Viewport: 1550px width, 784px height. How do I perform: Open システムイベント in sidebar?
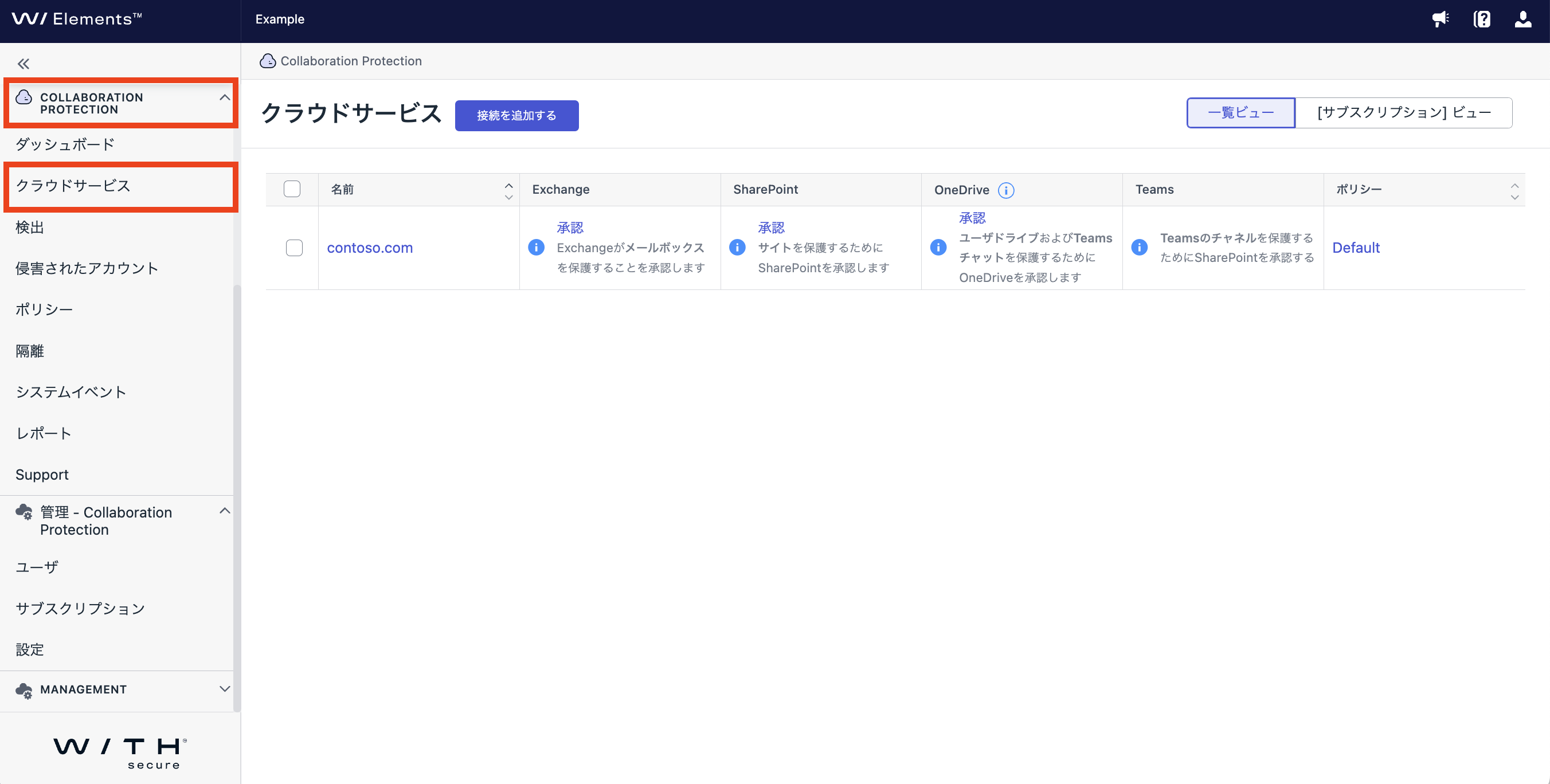point(71,393)
